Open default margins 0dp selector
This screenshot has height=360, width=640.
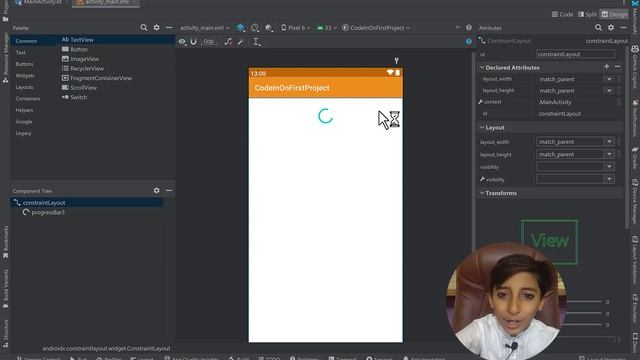coord(209,42)
